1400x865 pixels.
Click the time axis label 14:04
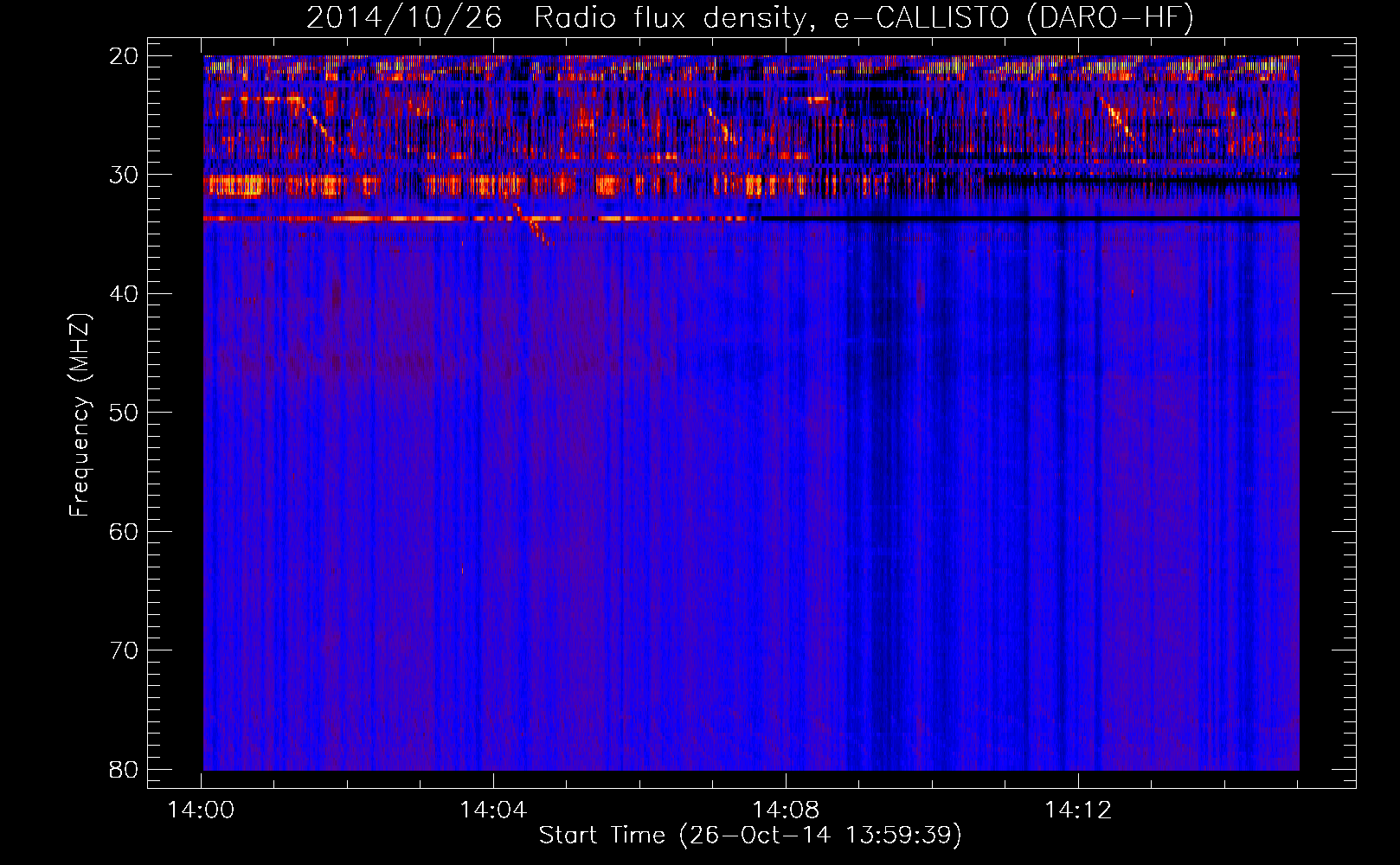click(x=493, y=810)
